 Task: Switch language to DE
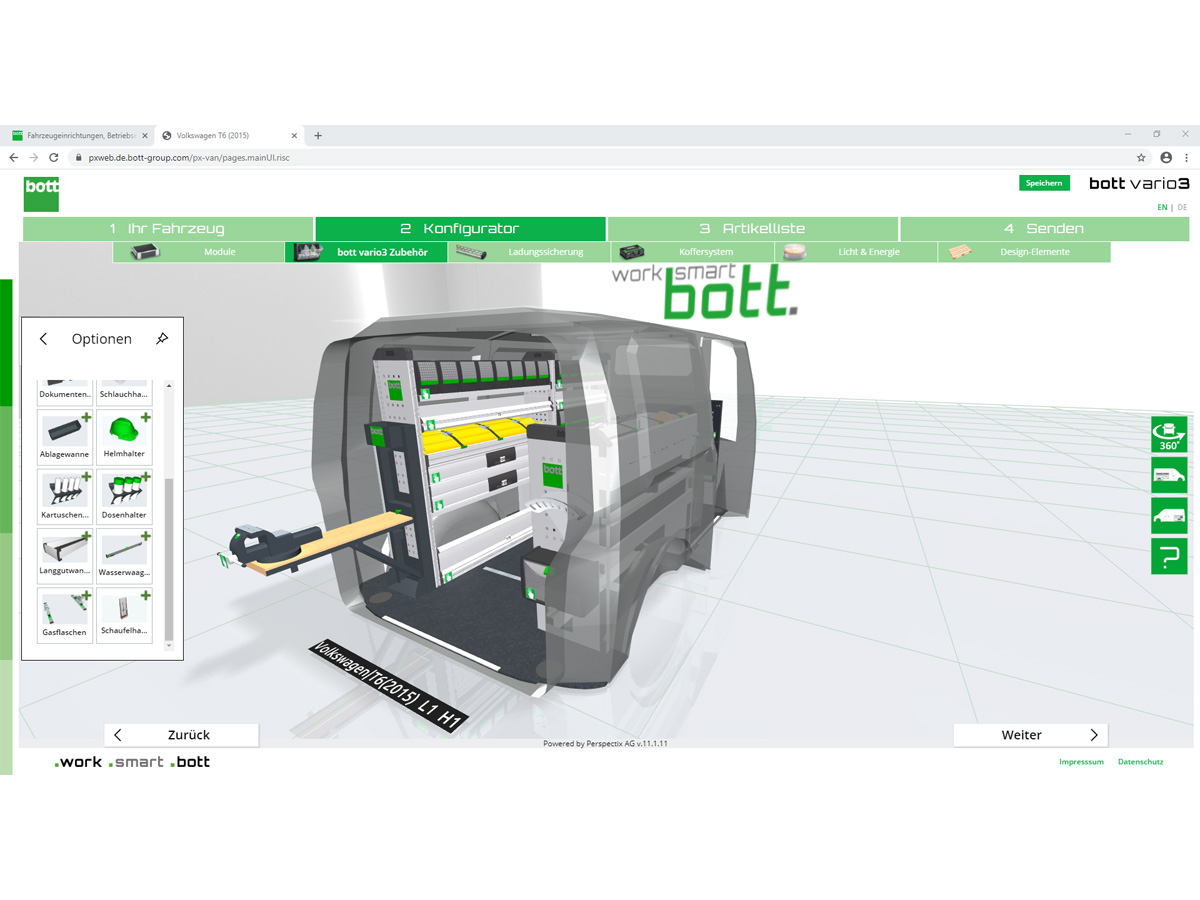(x=1183, y=208)
